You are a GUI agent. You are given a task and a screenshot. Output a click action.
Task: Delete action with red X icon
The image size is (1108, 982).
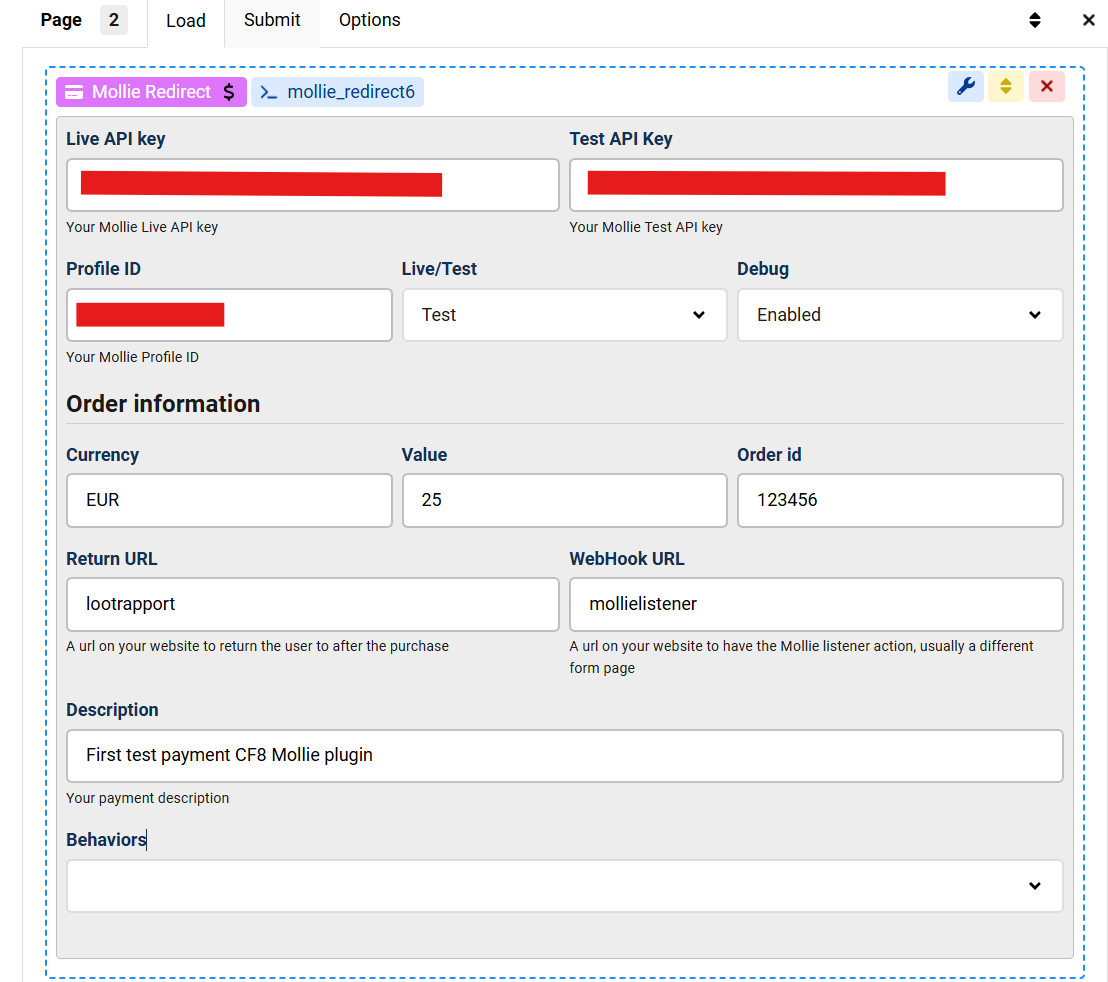(x=1046, y=87)
